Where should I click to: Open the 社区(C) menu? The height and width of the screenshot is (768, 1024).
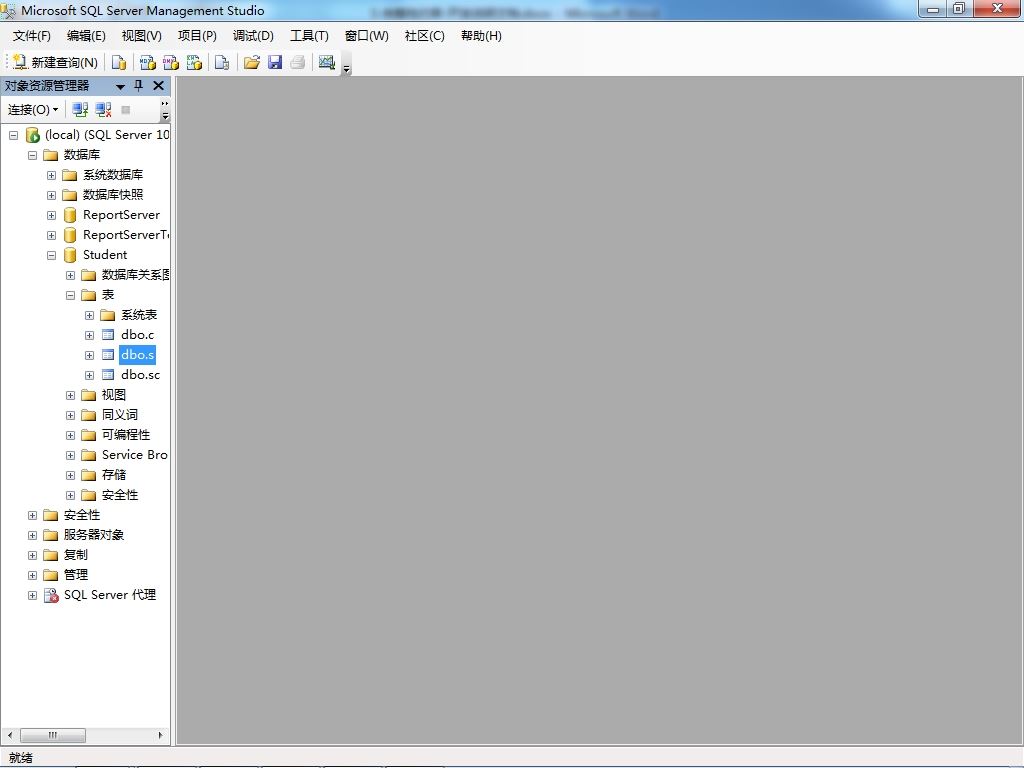[x=424, y=36]
